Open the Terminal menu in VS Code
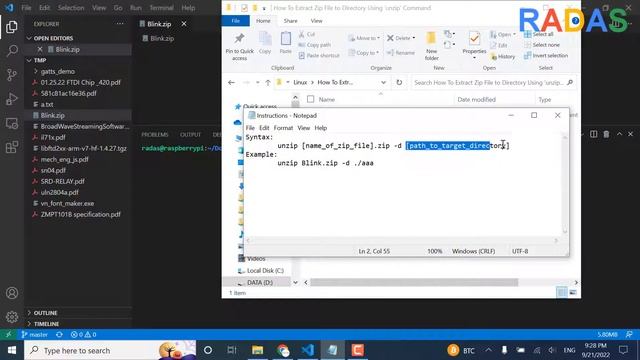 [161, 8]
